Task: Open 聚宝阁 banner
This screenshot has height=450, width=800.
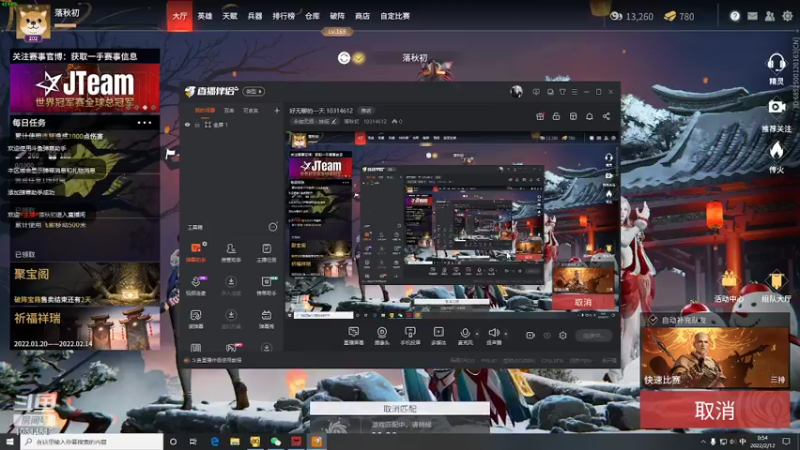Action: pyautogui.click(x=85, y=284)
